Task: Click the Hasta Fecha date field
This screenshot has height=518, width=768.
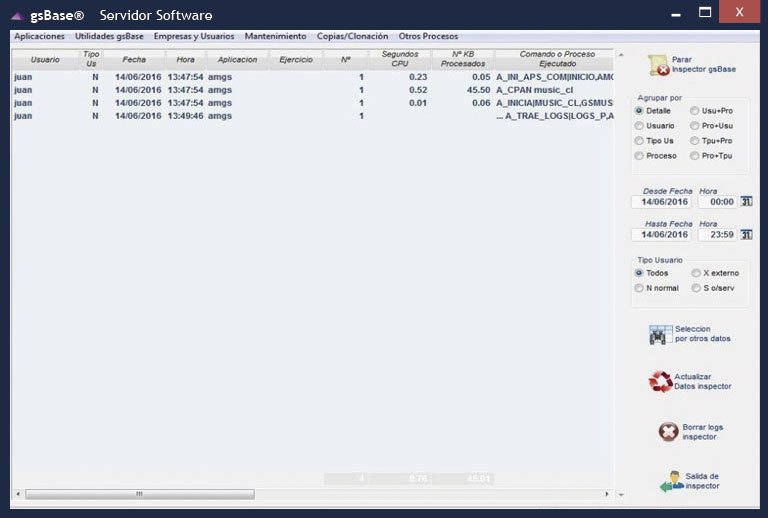Action: point(661,235)
